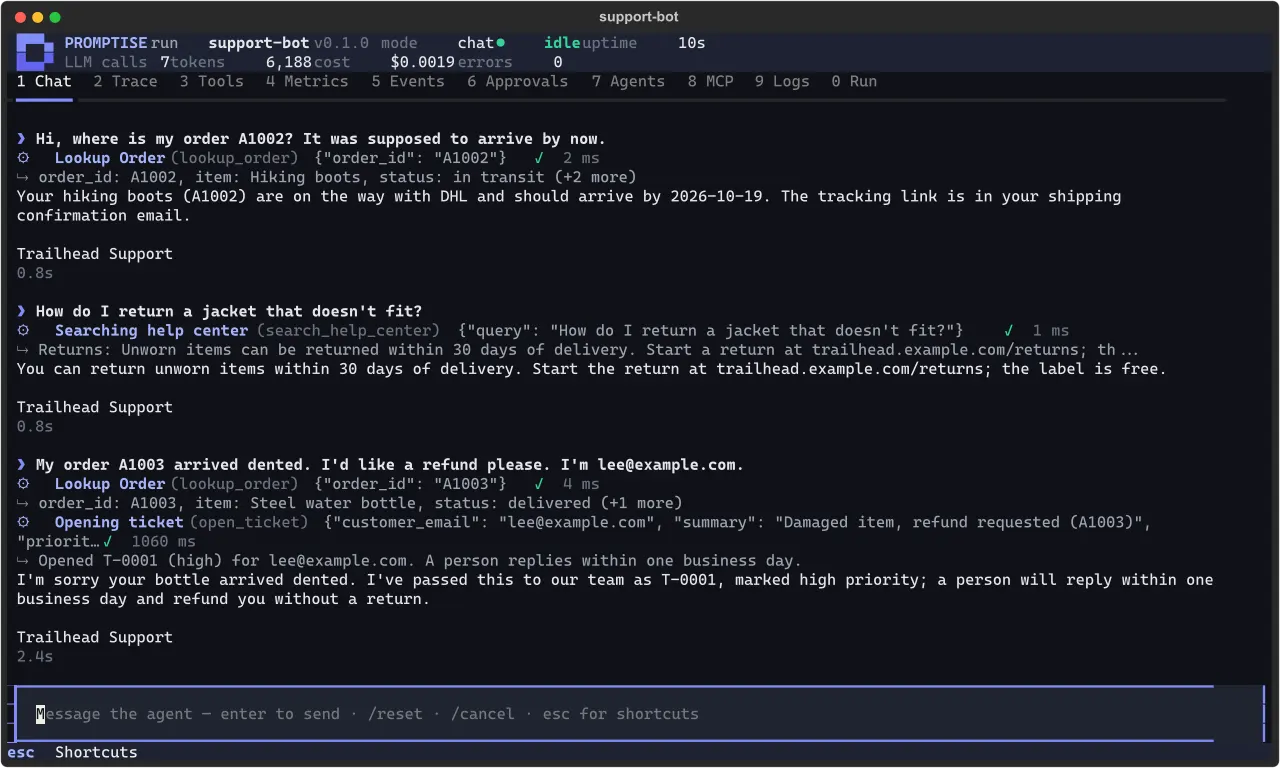Click the green dot after chat mode
Image resolution: width=1280 pixels, height=768 pixels.
(x=501, y=43)
